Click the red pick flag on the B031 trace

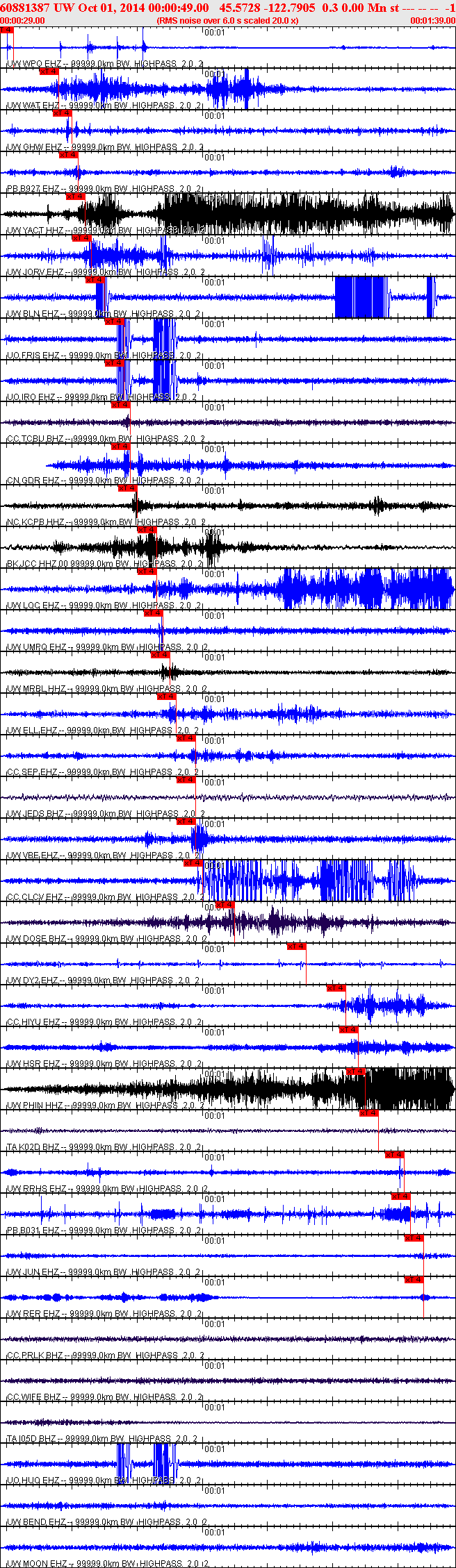click(401, 1196)
